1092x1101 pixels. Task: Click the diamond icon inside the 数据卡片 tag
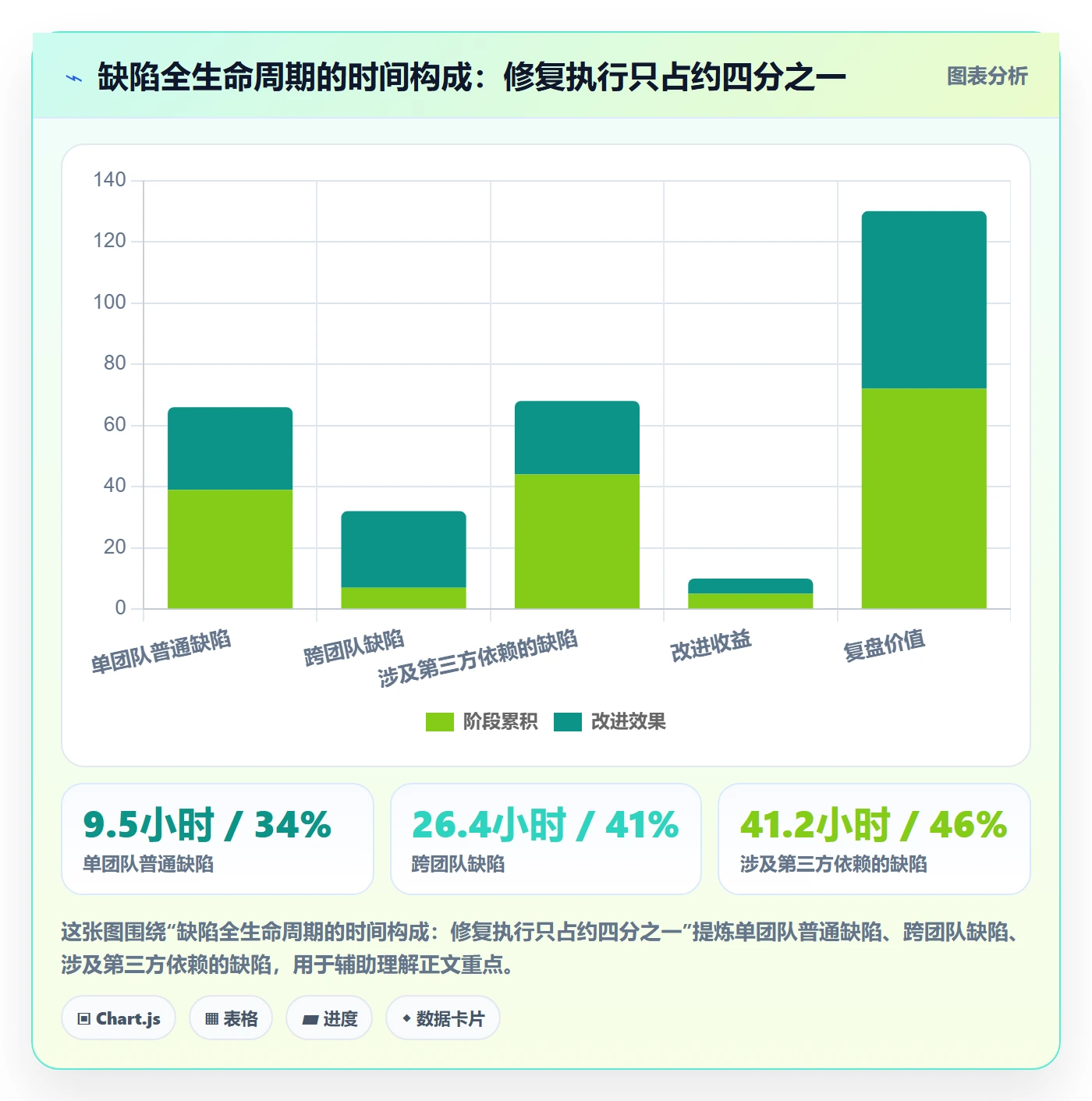(x=406, y=1018)
